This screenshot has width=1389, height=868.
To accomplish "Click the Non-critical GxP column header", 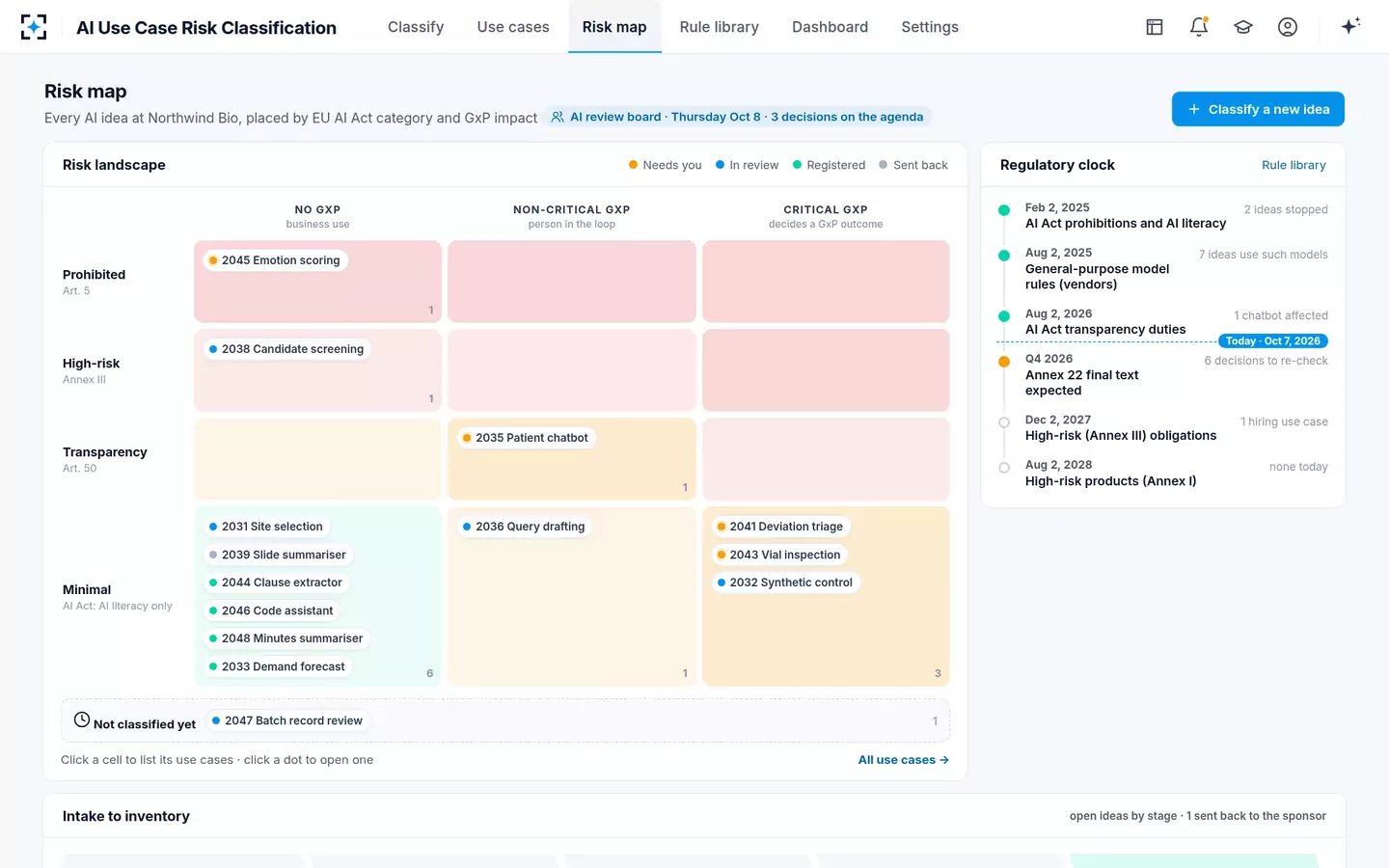I will 571,216.
